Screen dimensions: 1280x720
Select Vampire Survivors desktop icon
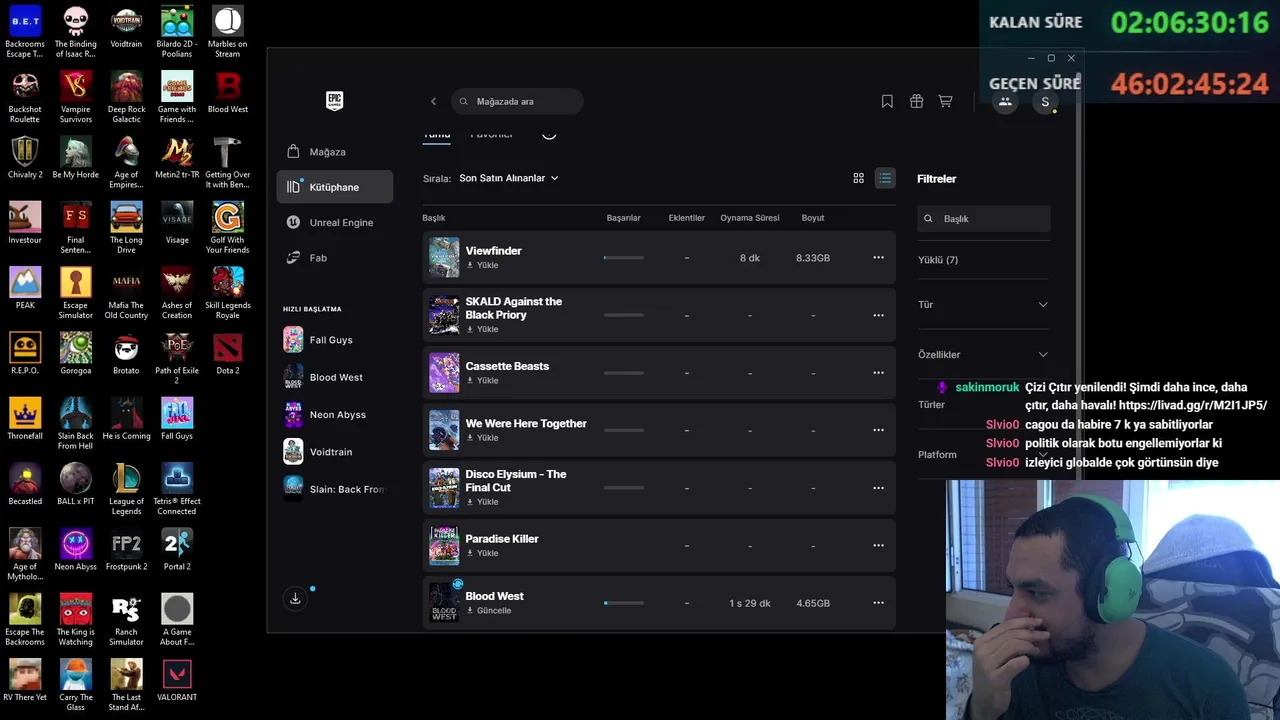pos(76,97)
